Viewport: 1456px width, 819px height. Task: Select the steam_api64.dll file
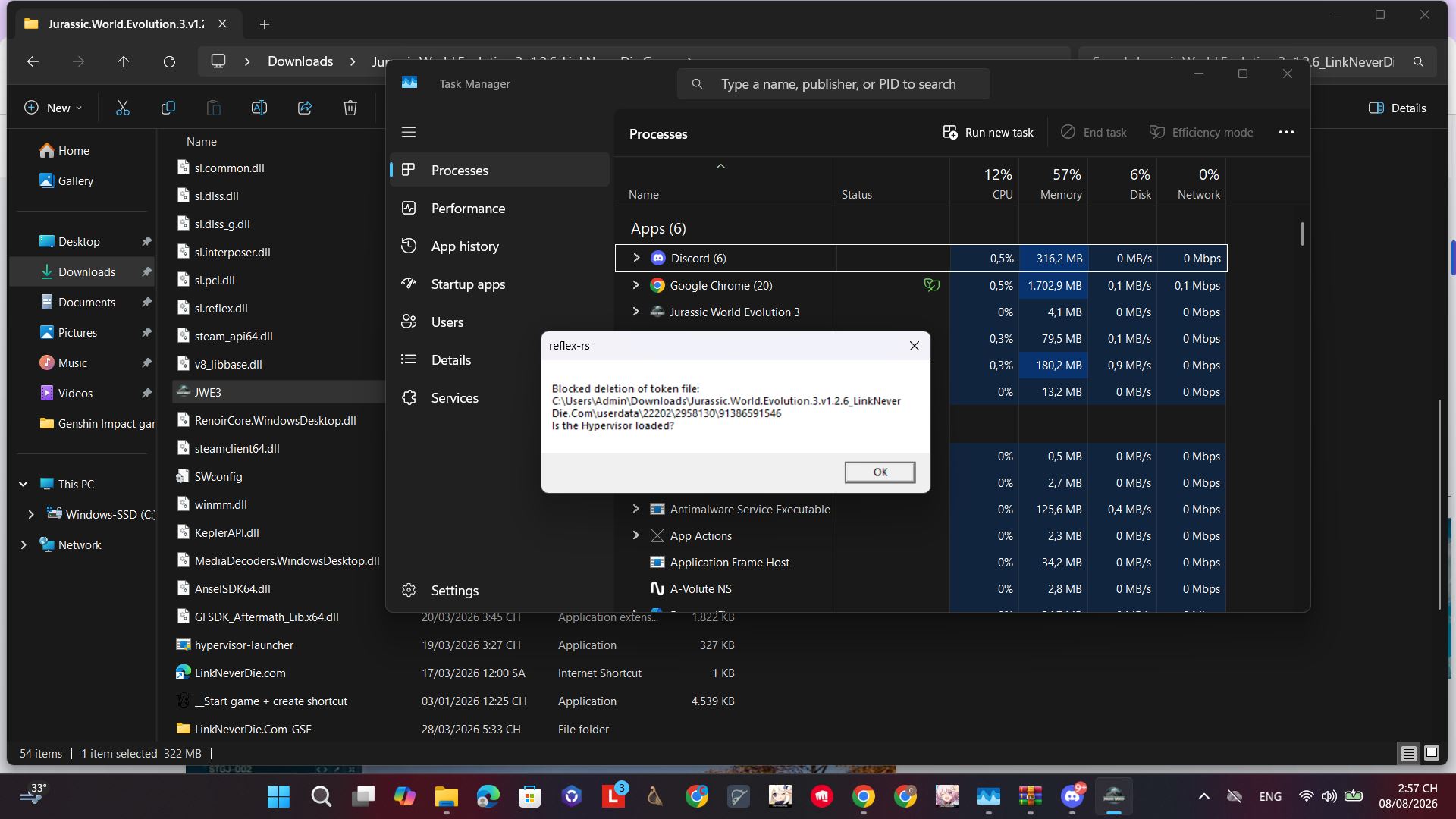[233, 337]
